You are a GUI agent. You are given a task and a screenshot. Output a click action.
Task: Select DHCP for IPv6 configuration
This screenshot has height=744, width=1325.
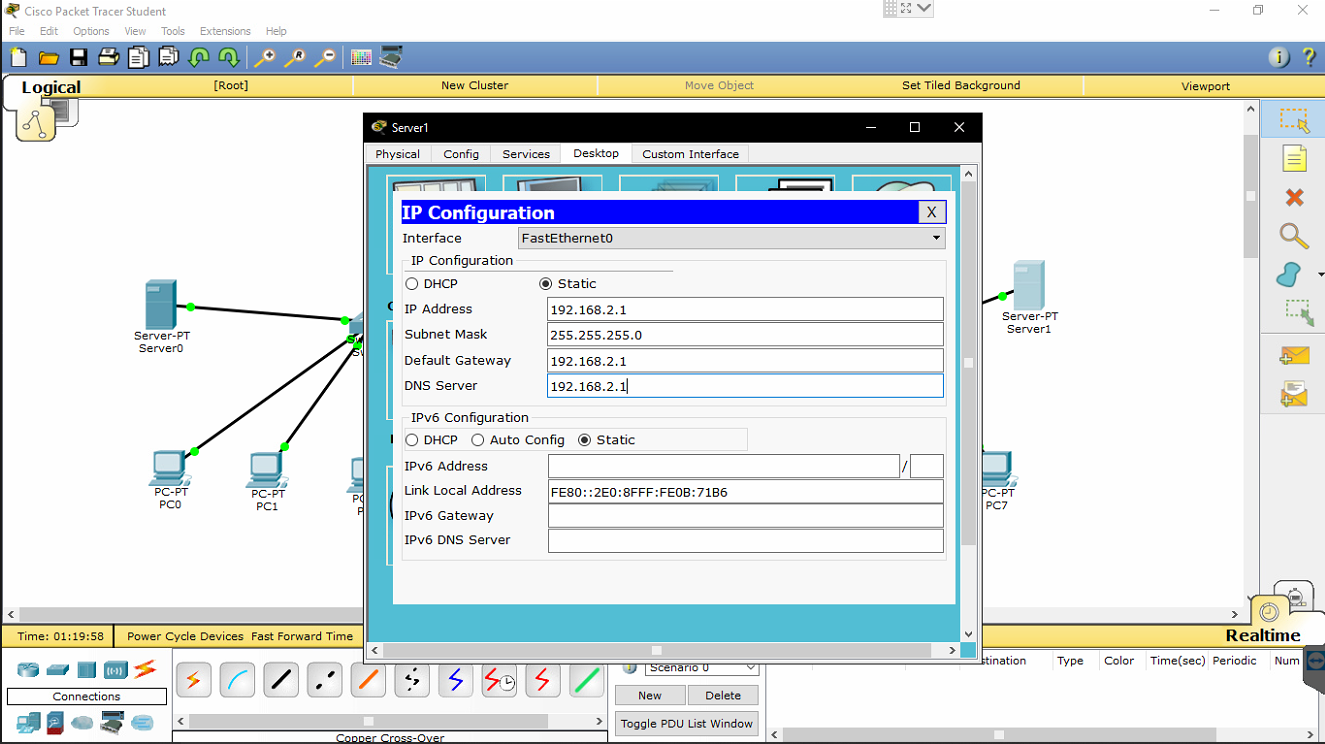[411, 439]
